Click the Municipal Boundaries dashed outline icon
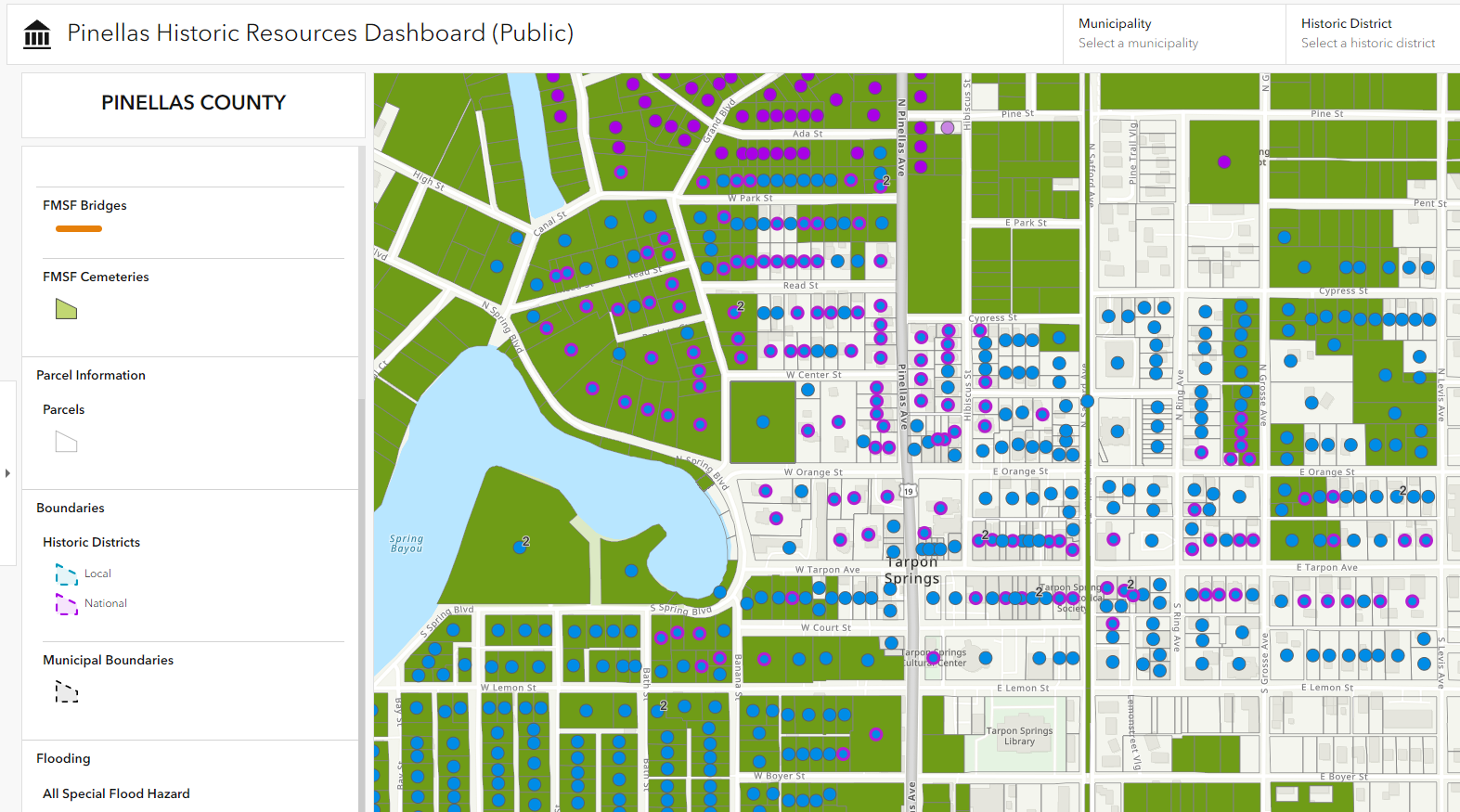This screenshot has height=812, width=1460. point(66,691)
